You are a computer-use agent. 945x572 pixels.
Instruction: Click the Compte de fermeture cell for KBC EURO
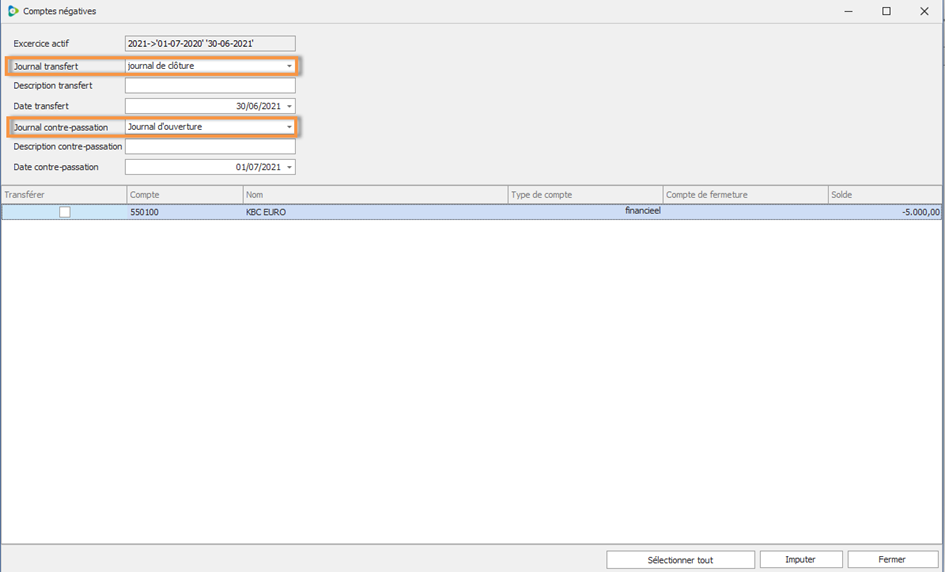(x=746, y=212)
